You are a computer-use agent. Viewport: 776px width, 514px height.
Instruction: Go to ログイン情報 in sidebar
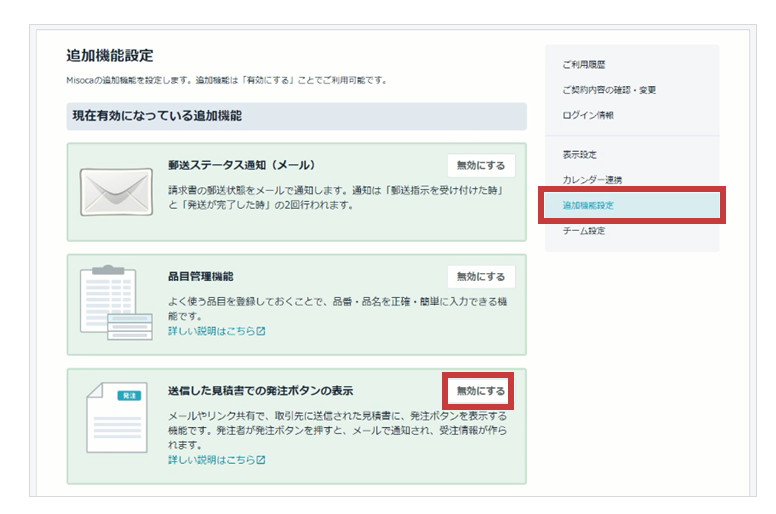(x=587, y=115)
